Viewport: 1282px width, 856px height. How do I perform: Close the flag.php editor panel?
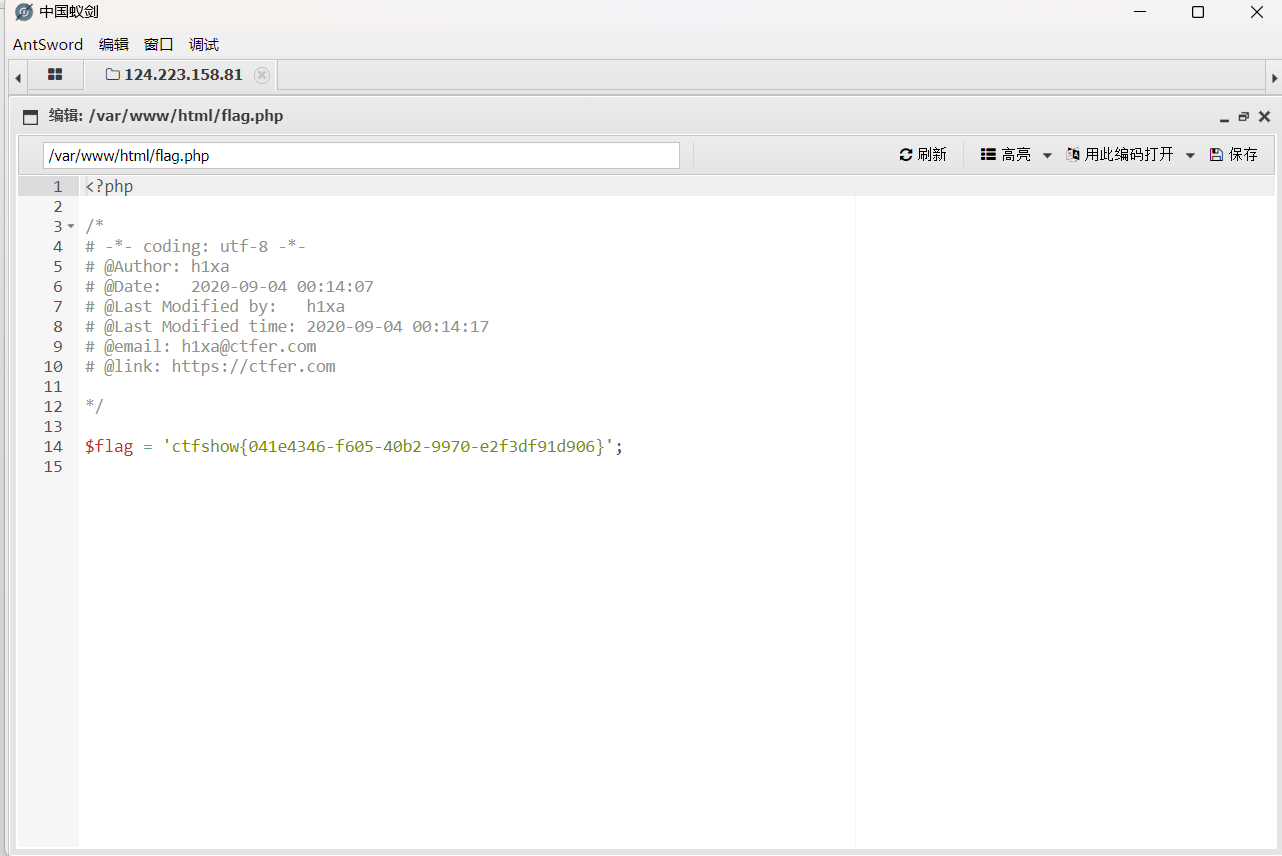pyautogui.click(x=1264, y=117)
